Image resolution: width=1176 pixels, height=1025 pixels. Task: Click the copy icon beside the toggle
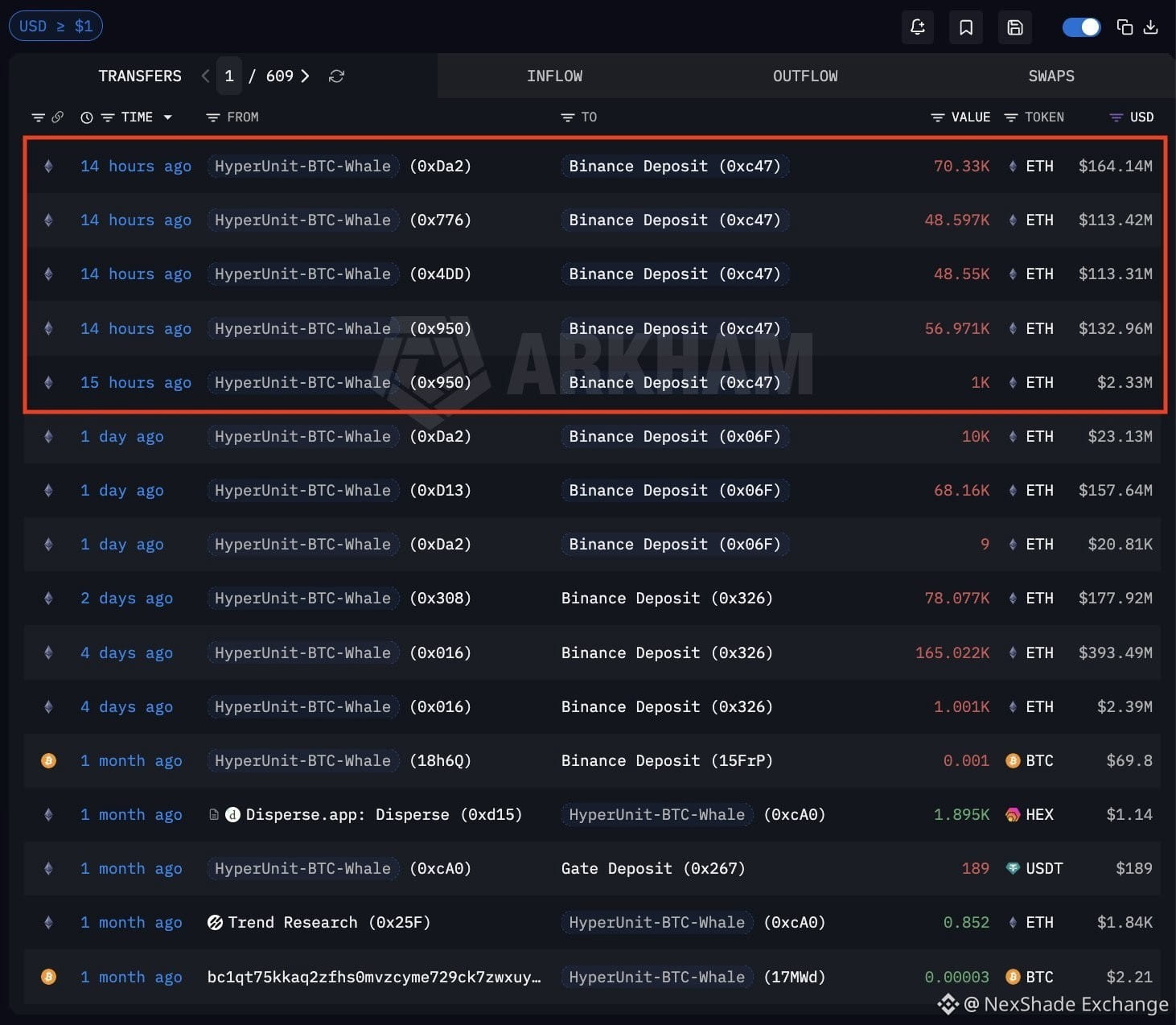[1125, 27]
